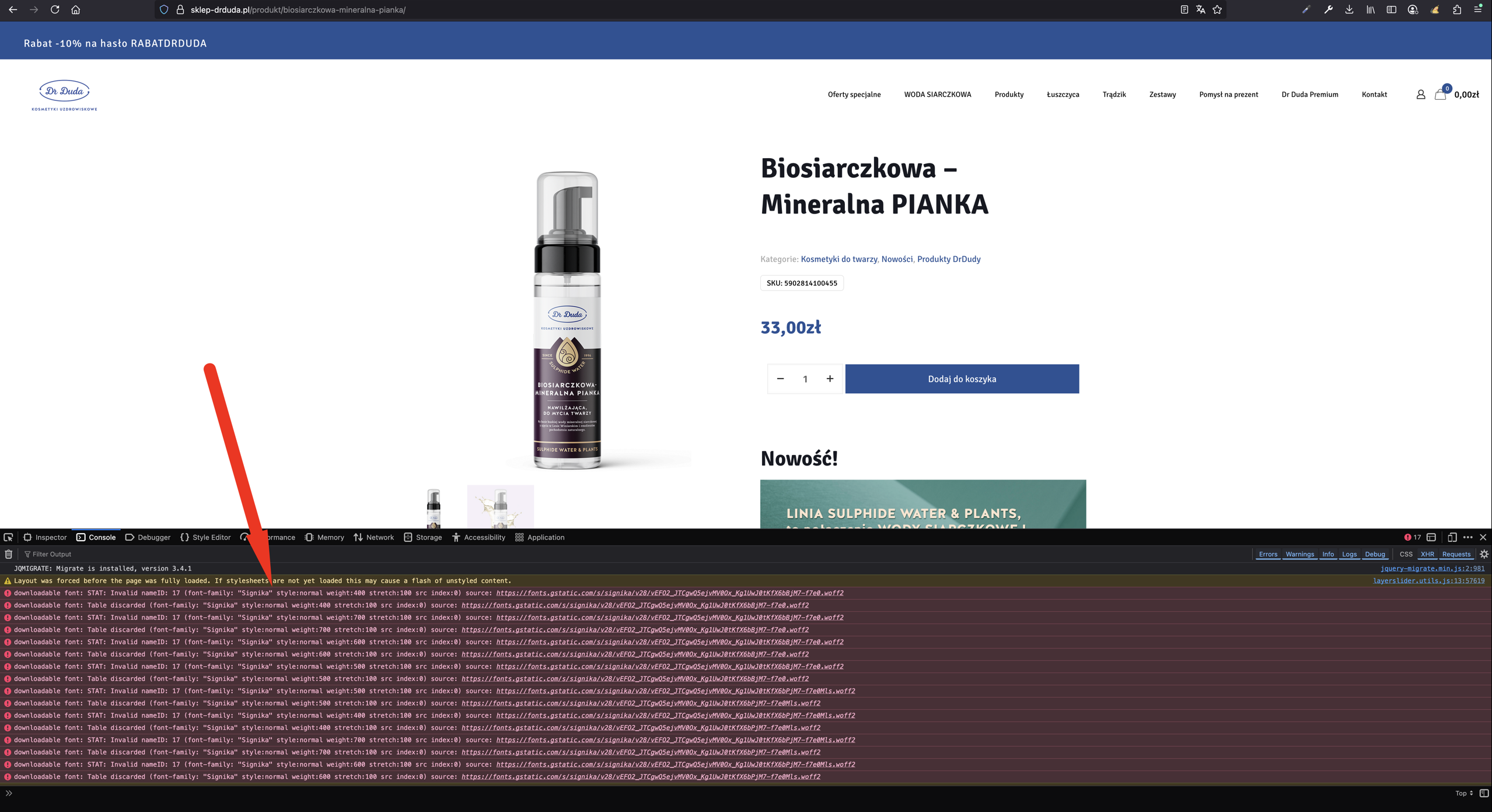Open the shopping cart icon

[x=1440, y=94]
